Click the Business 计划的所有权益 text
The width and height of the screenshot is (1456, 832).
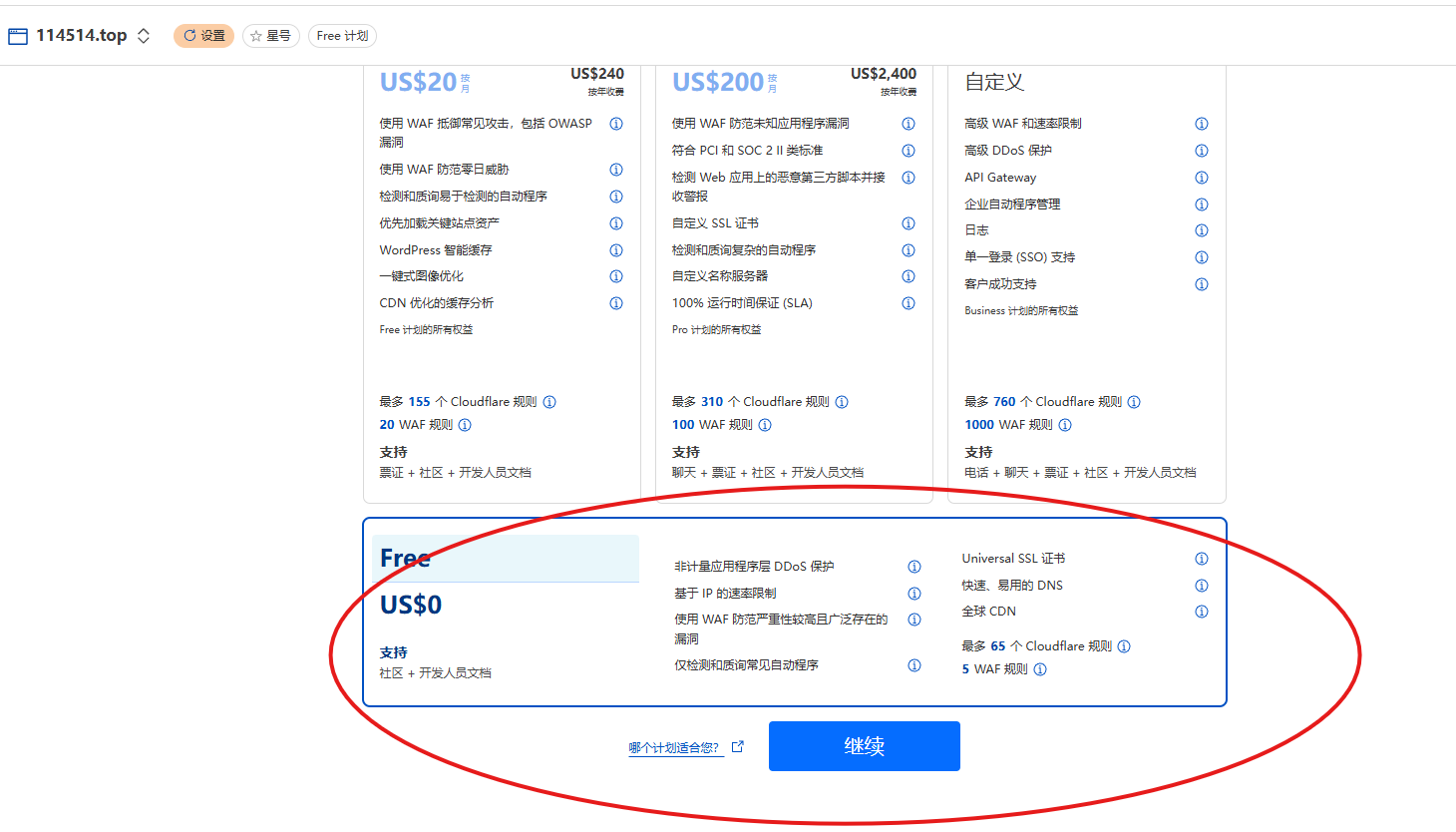click(1021, 311)
